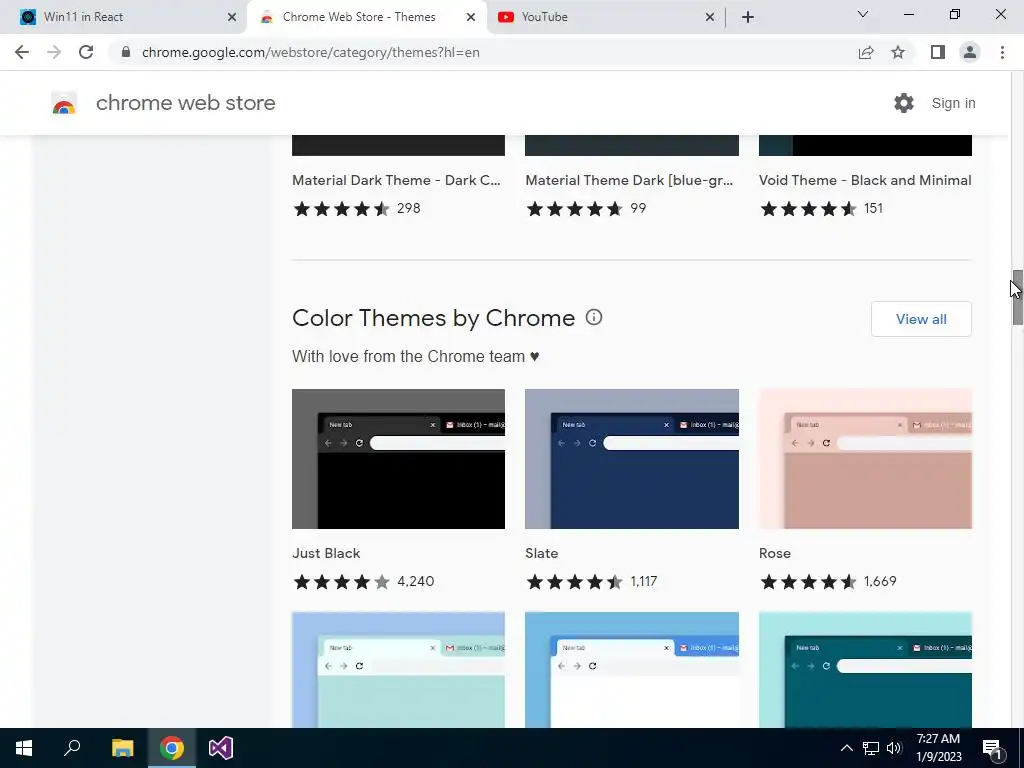Click the Rose rating count 1,669

pyautogui.click(x=880, y=581)
